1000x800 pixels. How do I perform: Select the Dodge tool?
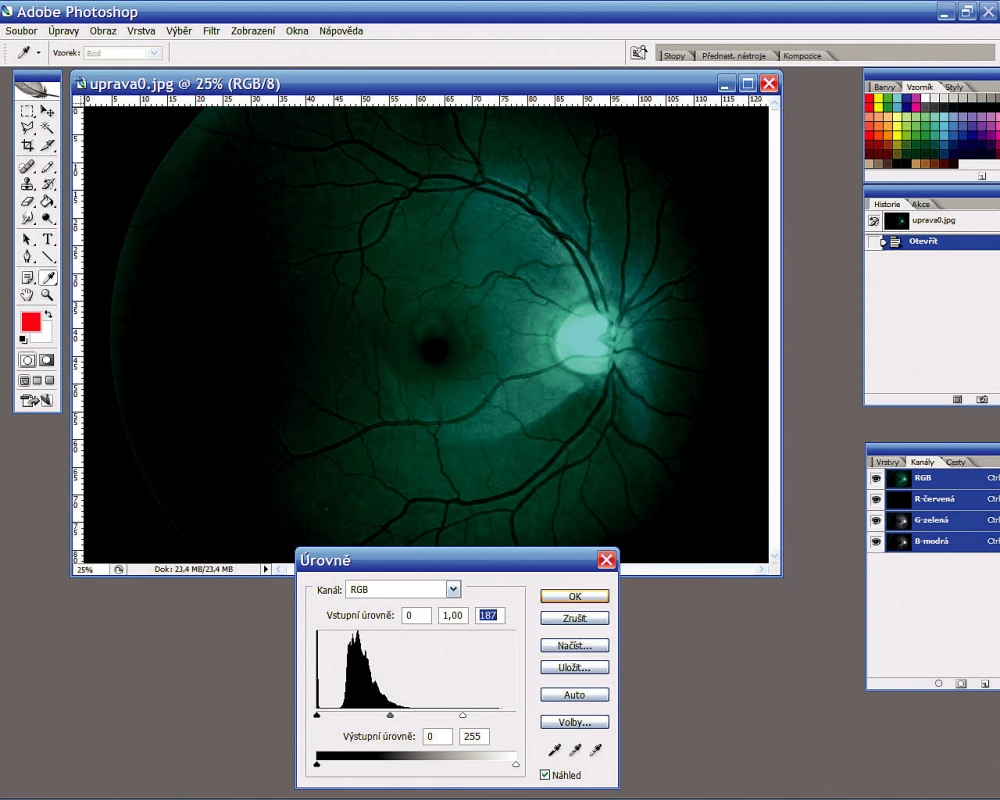[47, 218]
